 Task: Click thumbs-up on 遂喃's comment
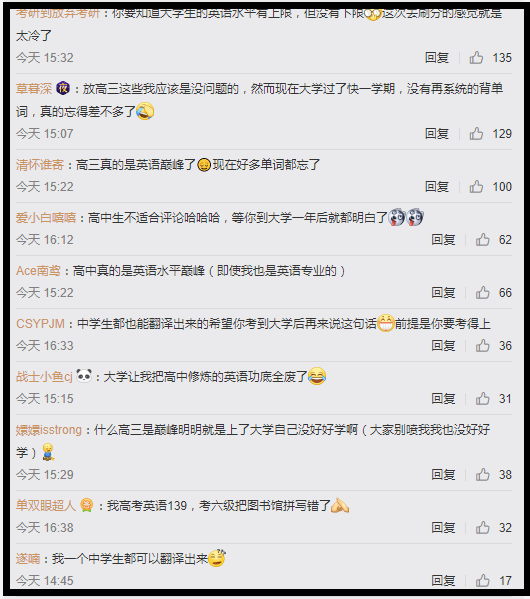coord(483,581)
